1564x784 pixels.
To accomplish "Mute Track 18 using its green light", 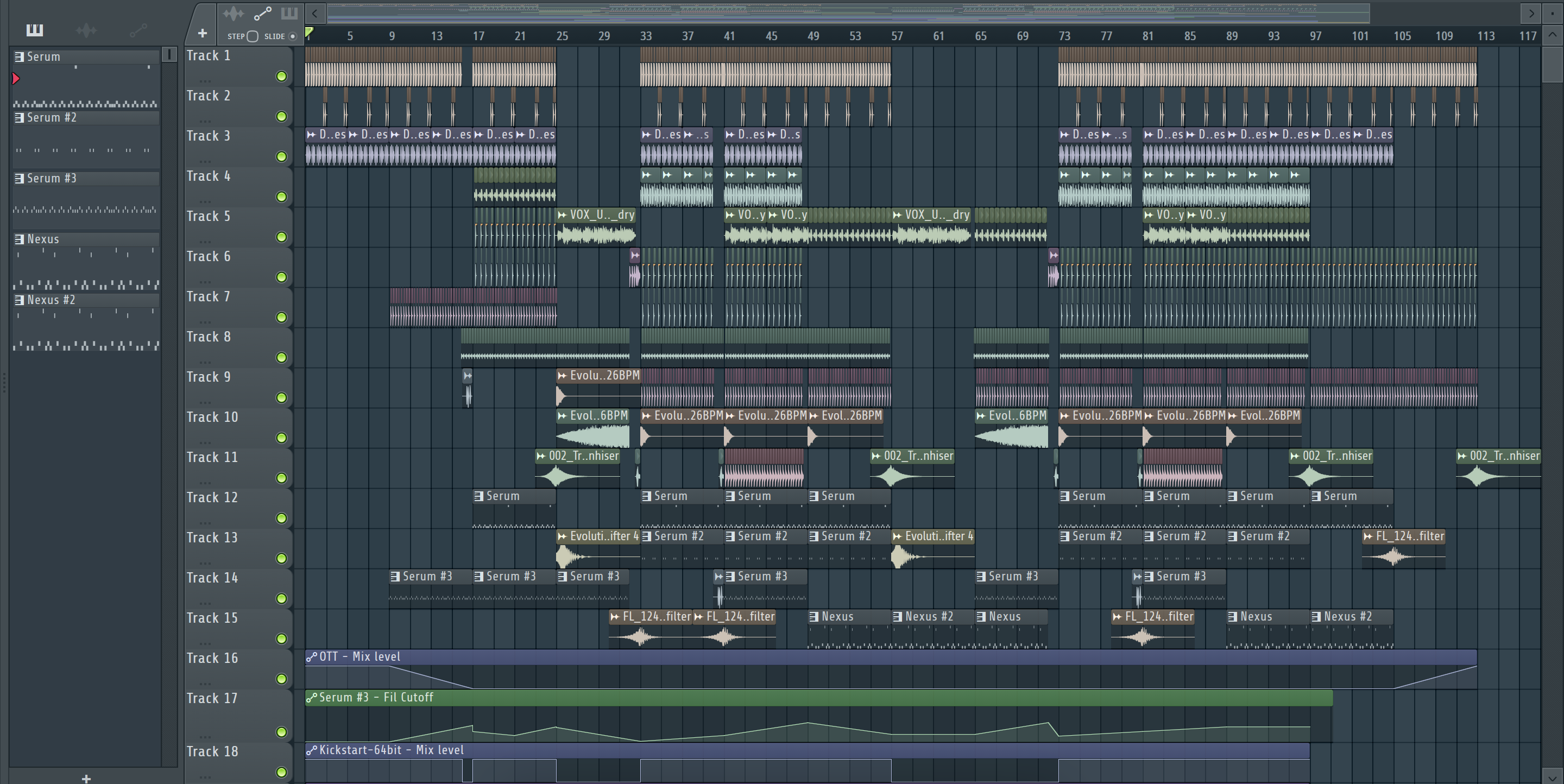I will tap(281, 772).
